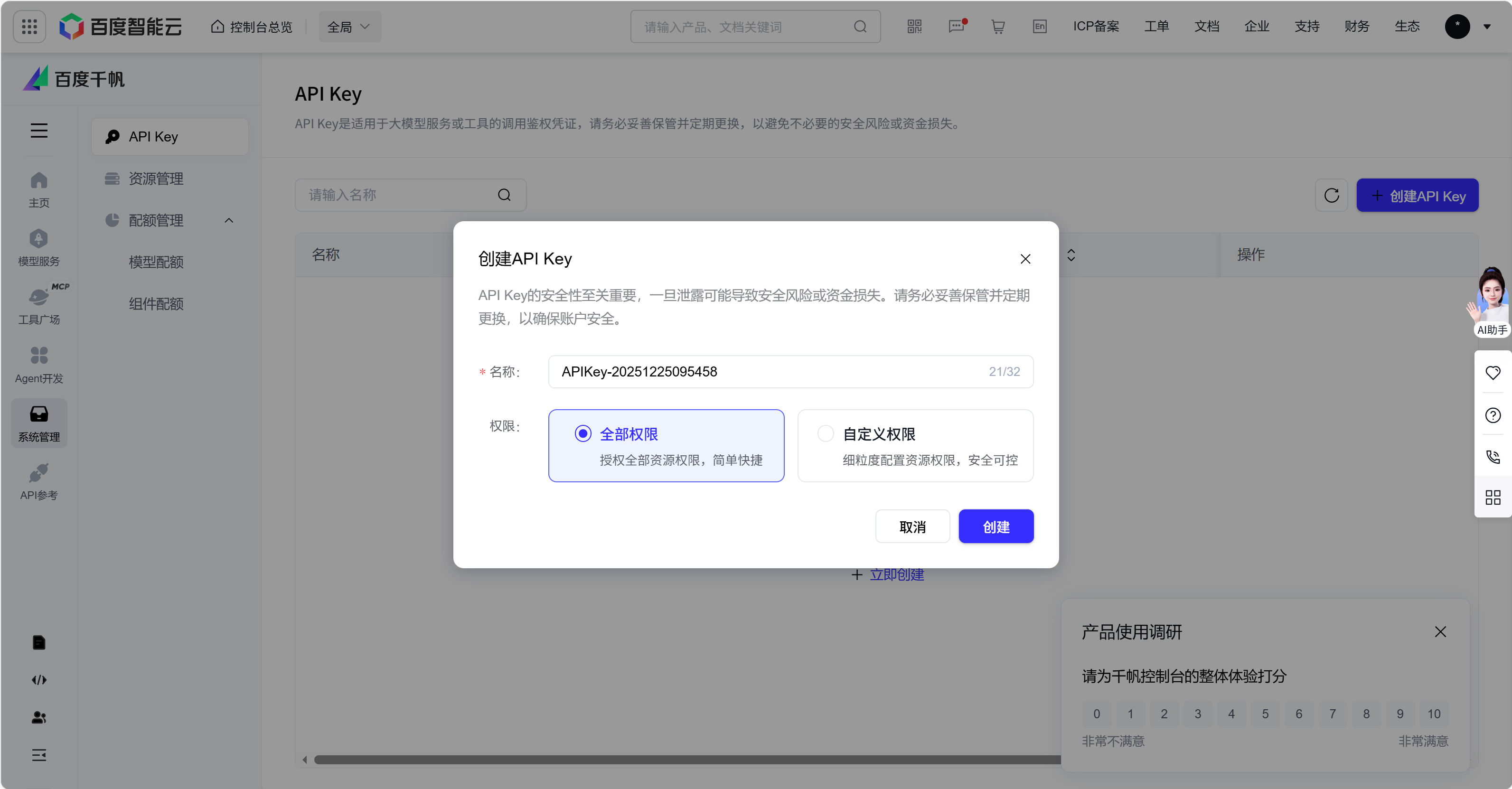Switch interface language with the En toggle
The image size is (1512, 789).
(x=1040, y=27)
